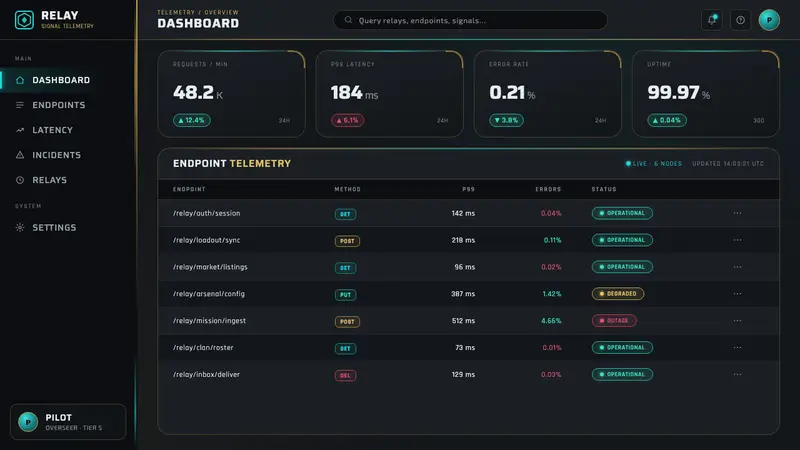
Task: Click the Outage status badge
Action: (x=614, y=321)
